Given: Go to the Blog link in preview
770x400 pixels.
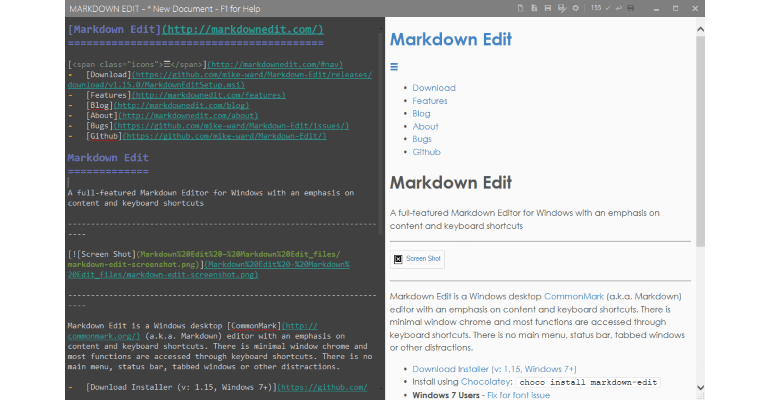Looking at the screenshot, I should [x=421, y=114].
